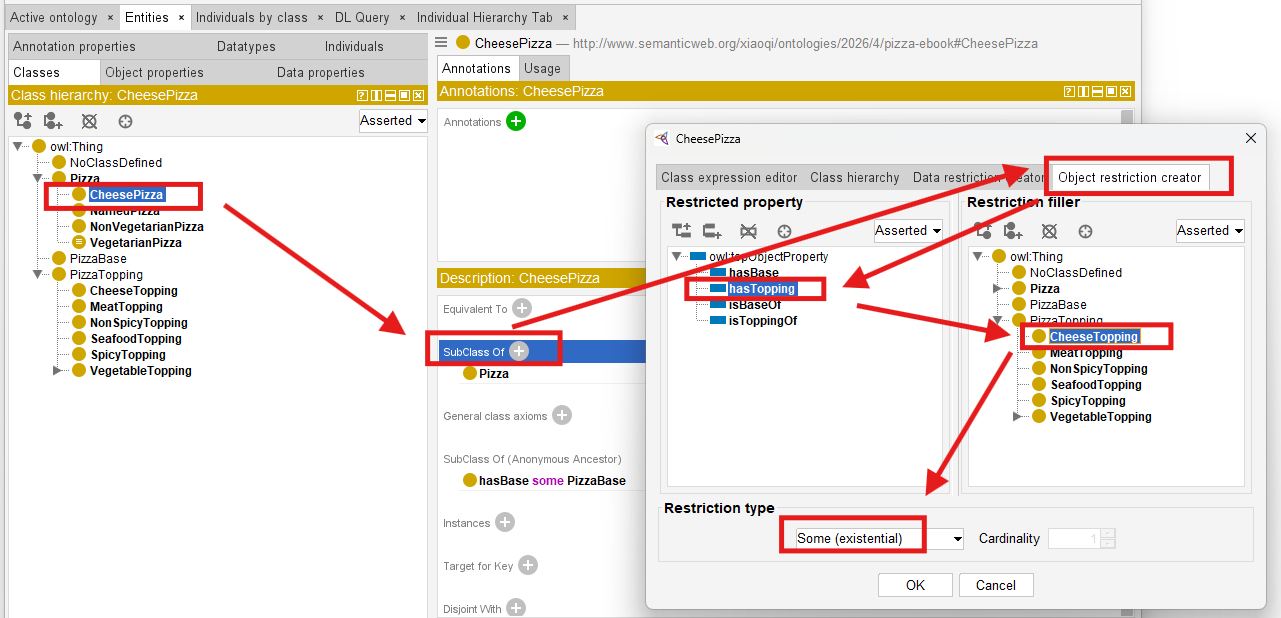
Task: Expand Pizza node in Restriction filler tree
Action: pos(997,288)
